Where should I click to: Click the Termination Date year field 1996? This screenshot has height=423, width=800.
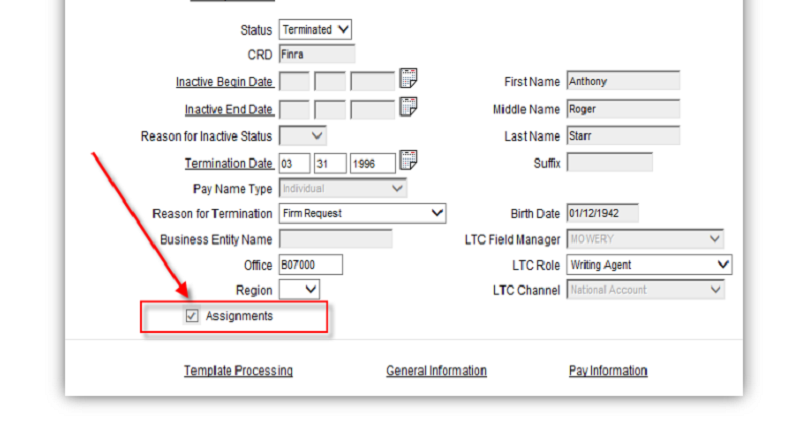tap(372, 164)
